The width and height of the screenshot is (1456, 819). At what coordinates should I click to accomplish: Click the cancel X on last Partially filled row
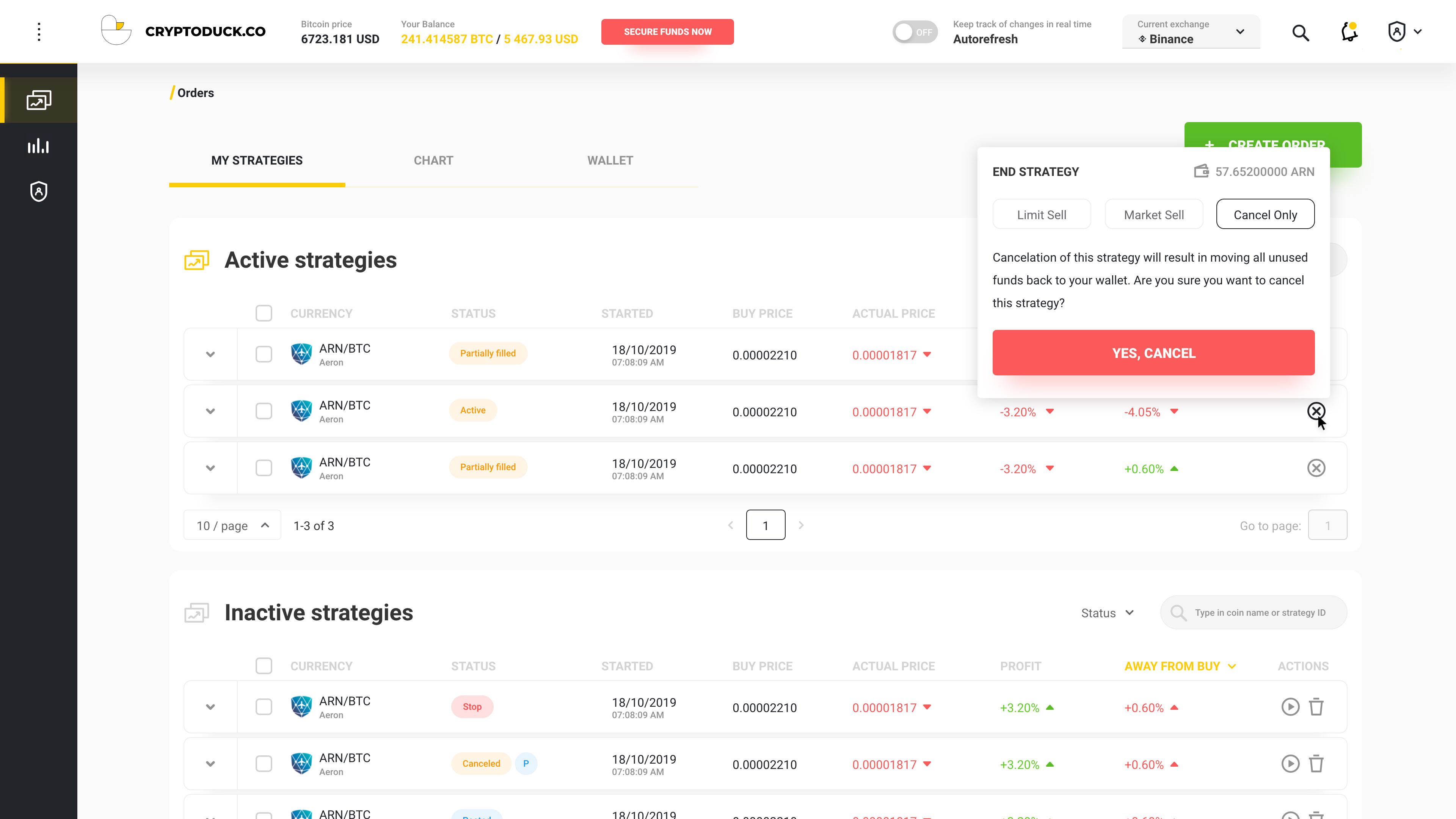(1316, 468)
